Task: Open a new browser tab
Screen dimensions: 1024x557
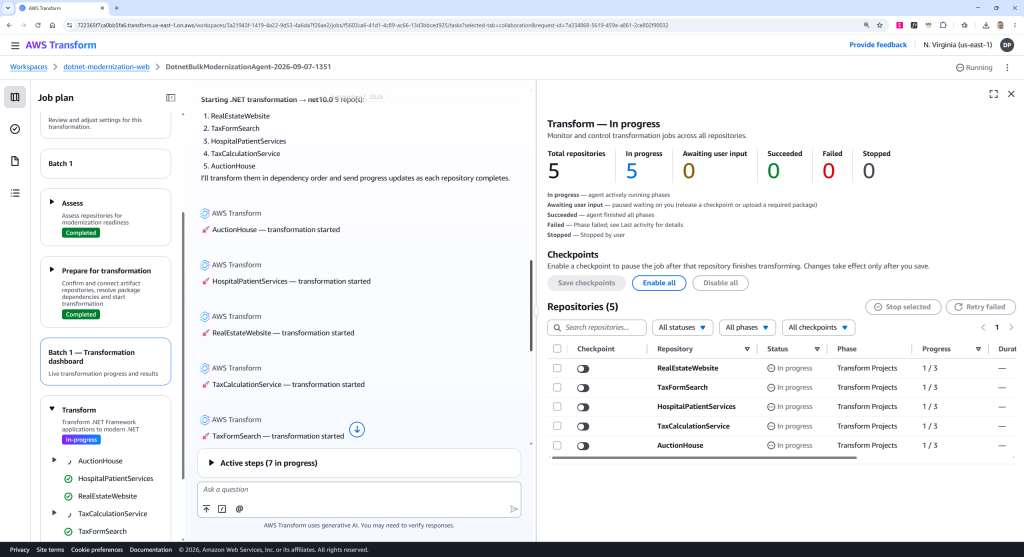Action: (116, 8)
